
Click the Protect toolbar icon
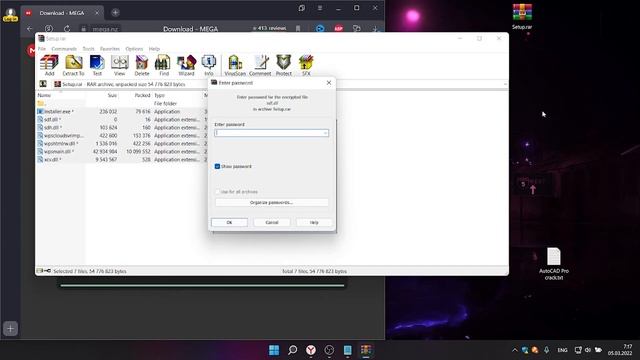284,65
